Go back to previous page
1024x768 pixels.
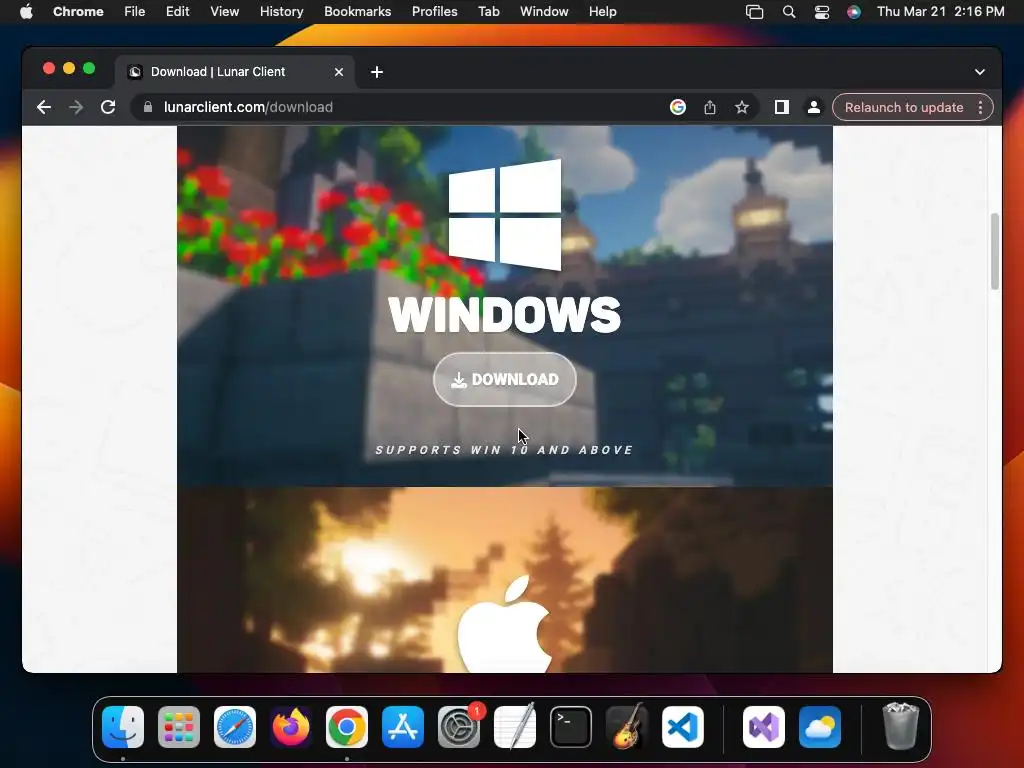[44, 107]
